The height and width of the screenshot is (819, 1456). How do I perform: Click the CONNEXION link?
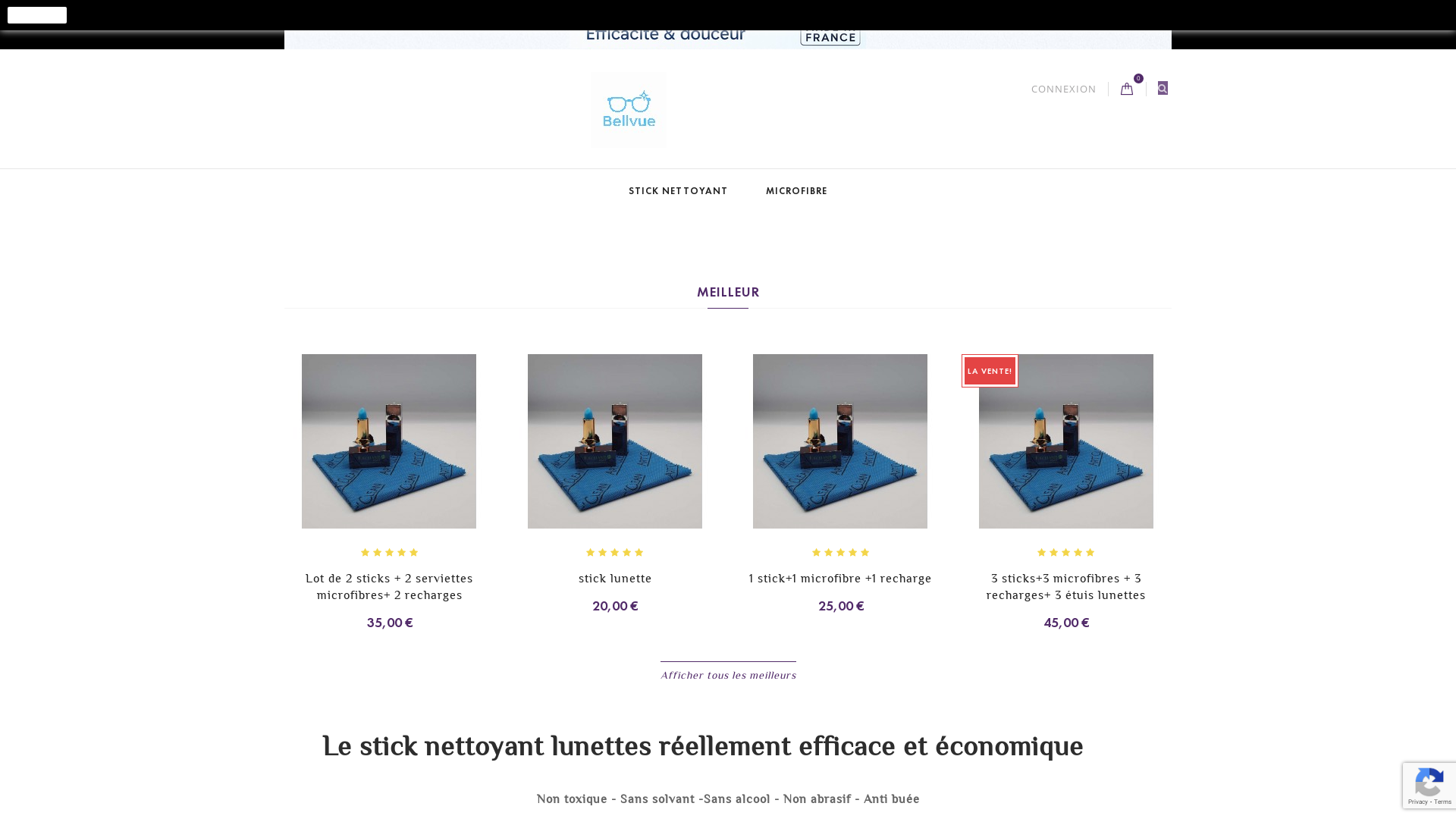pyautogui.click(x=1063, y=89)
